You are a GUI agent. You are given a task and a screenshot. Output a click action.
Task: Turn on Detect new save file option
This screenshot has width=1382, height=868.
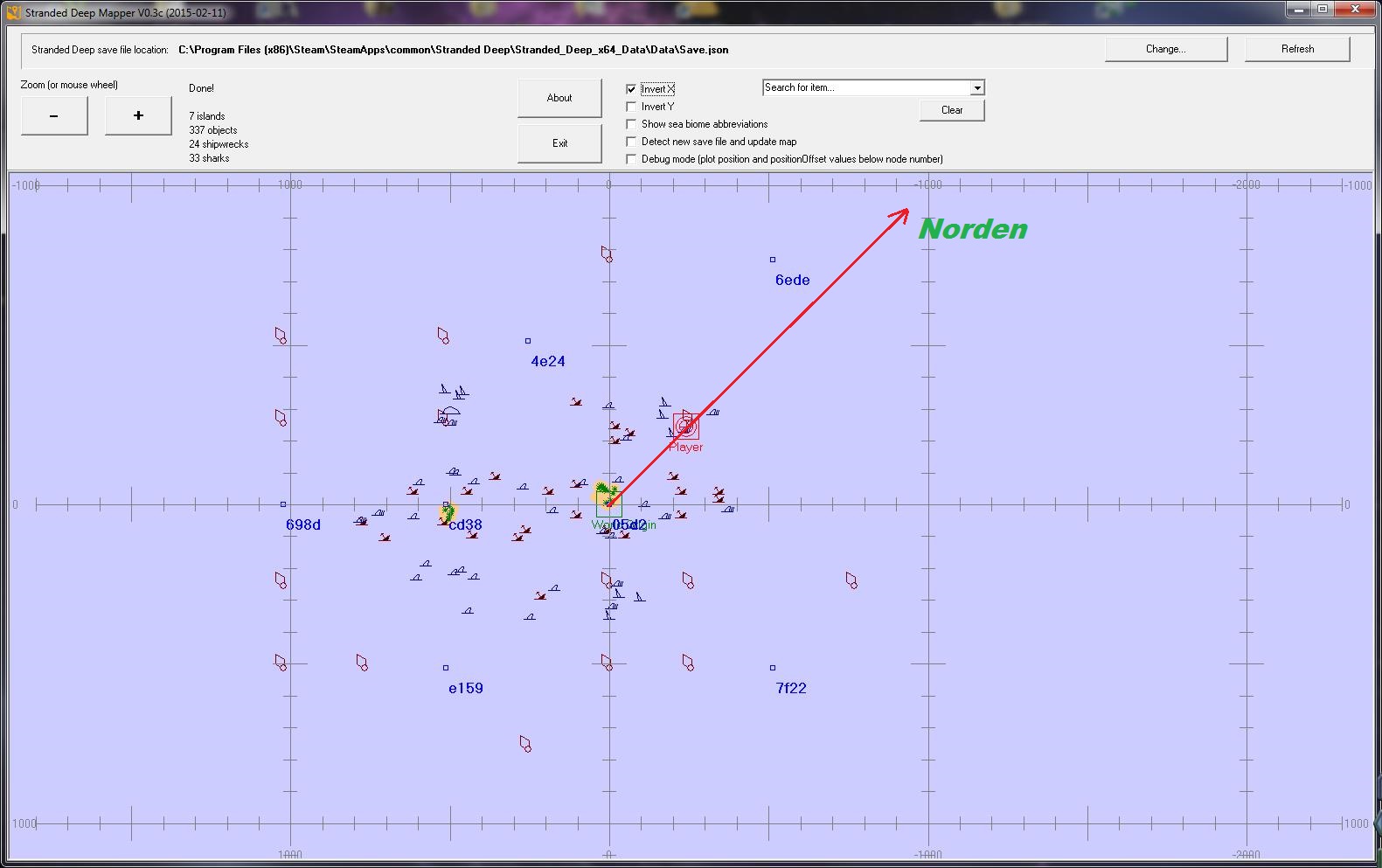pyautogui.click(x=631, y=142)
